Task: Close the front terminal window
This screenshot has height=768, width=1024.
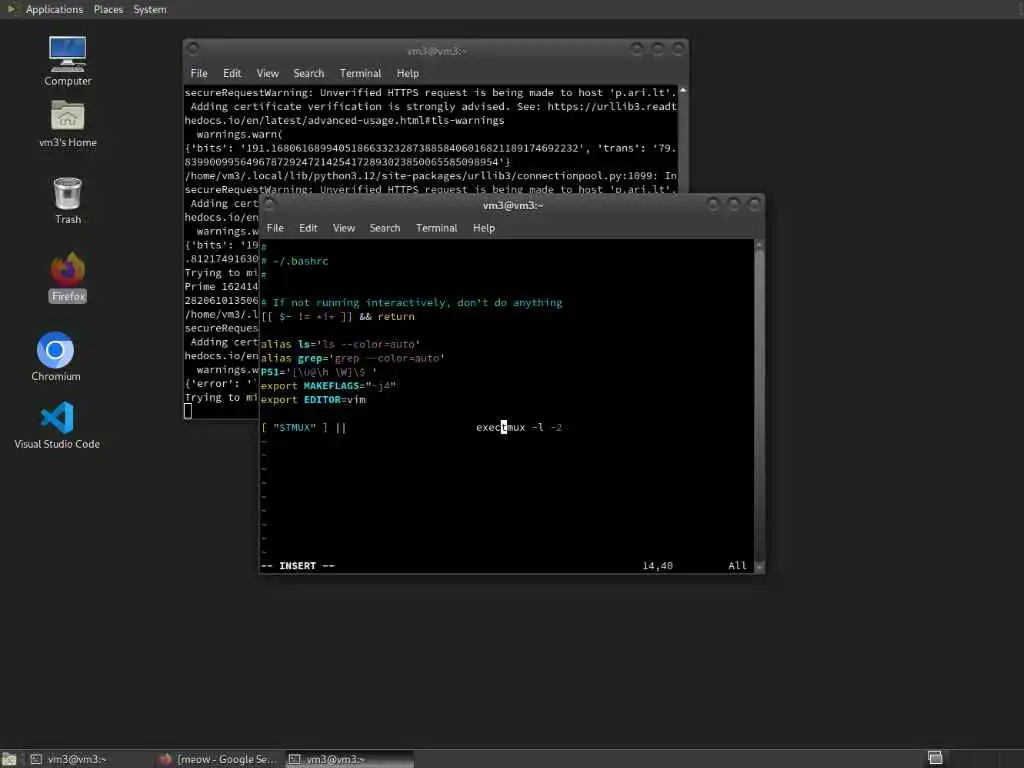Action: [754, 204]
